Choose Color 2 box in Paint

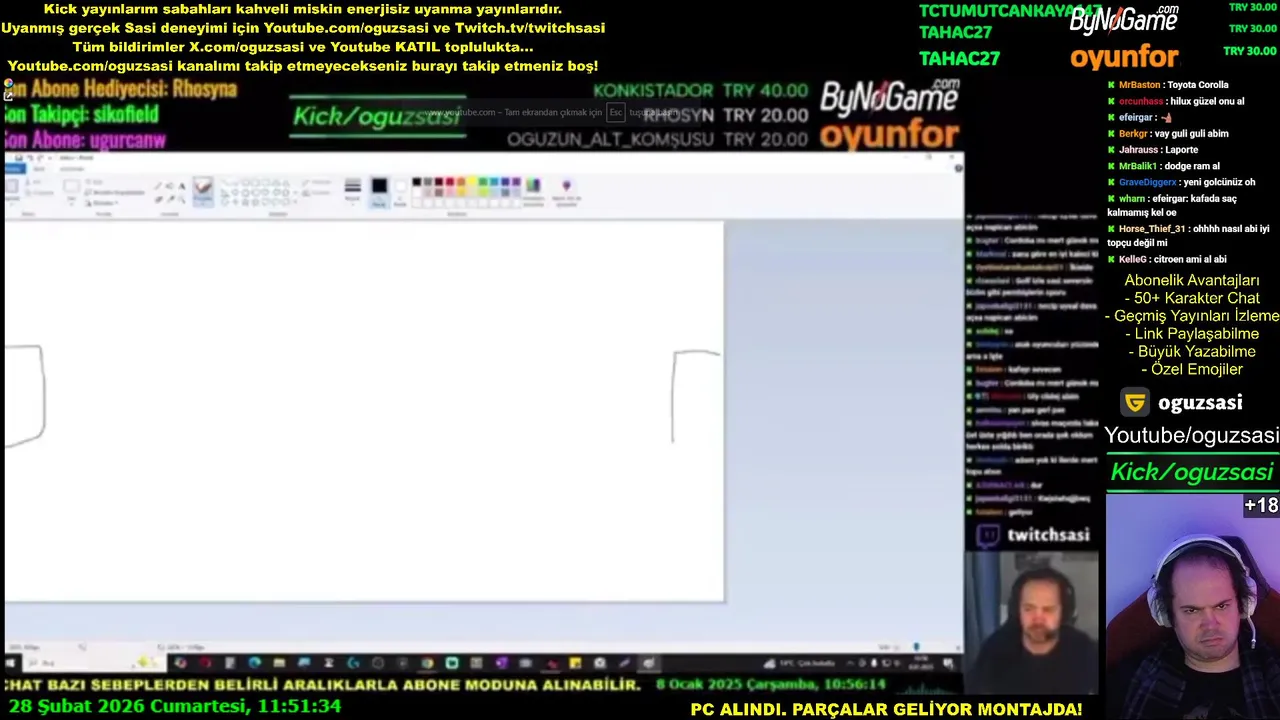coord(400,191)
